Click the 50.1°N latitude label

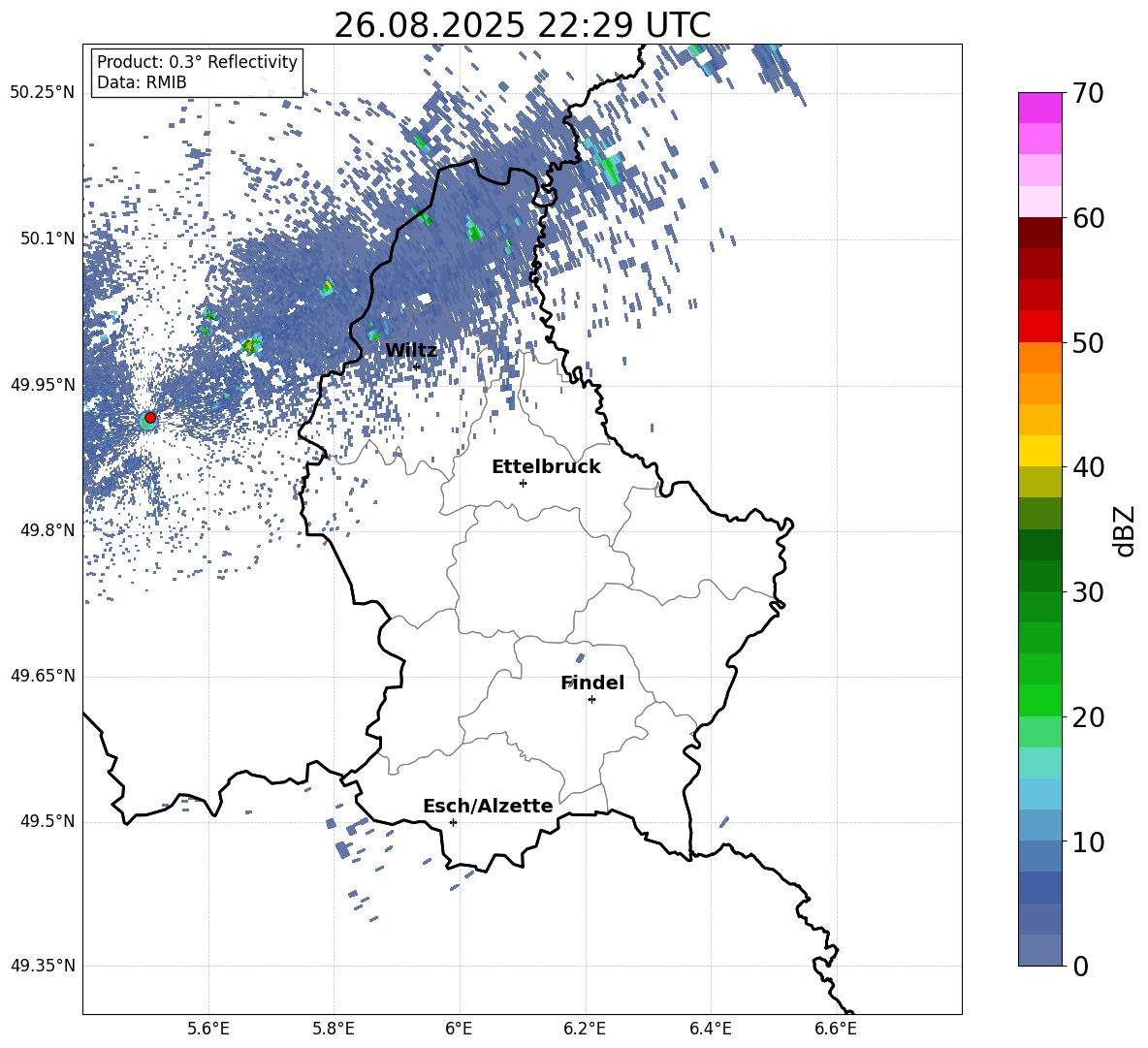pyautogui.click(x=47, y=238)
